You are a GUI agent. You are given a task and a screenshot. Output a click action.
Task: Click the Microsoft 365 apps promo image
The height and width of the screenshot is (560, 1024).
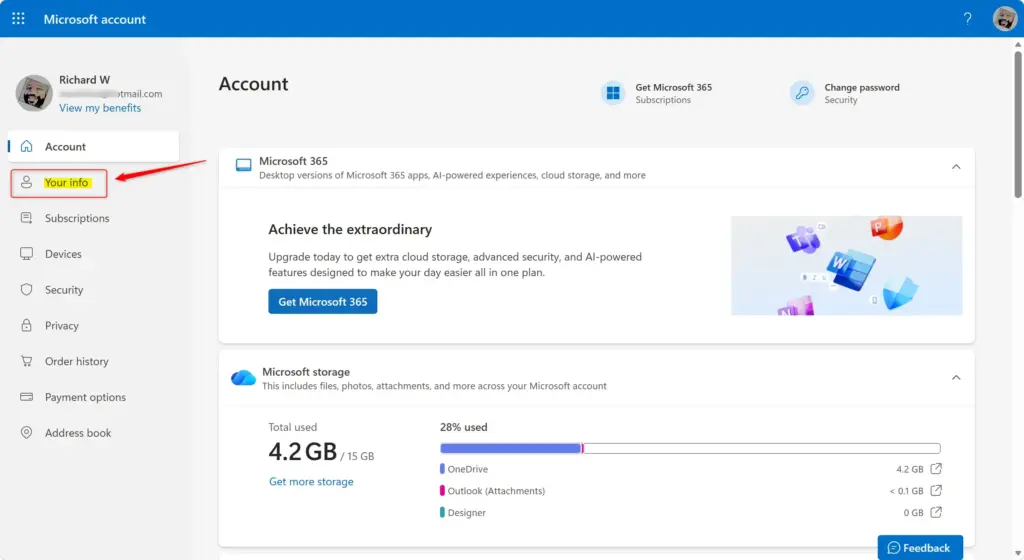tap(846, 266)
